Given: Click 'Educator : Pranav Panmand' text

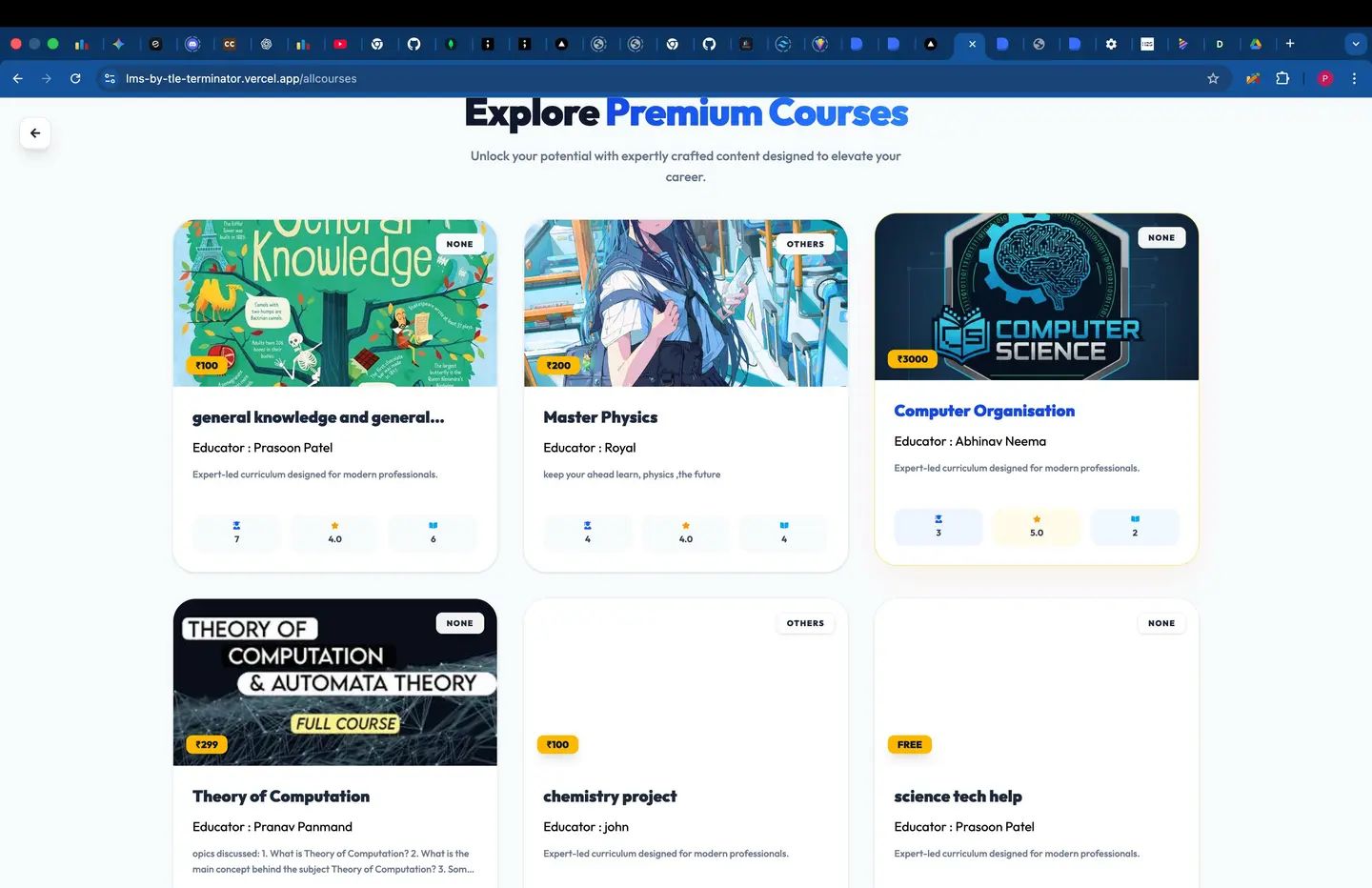Looking at the screenshot, I should pyautogui.click(x=272, y=827).
